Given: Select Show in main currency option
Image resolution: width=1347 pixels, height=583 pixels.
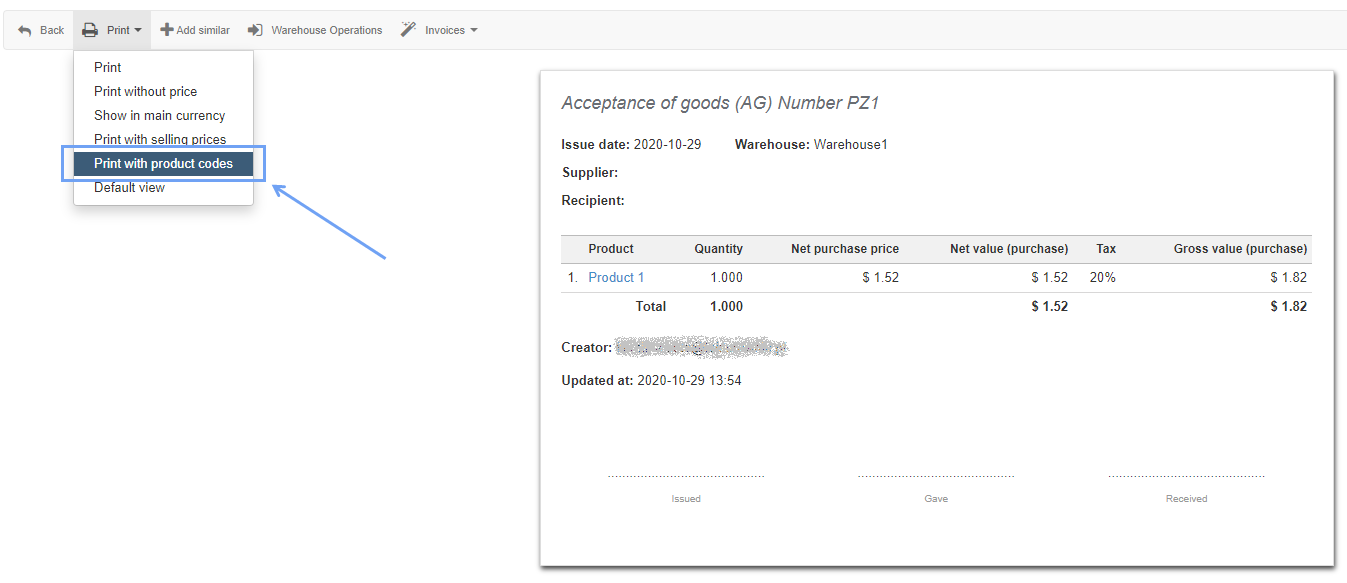Looking at the screenshot, I should pos(159,115).
